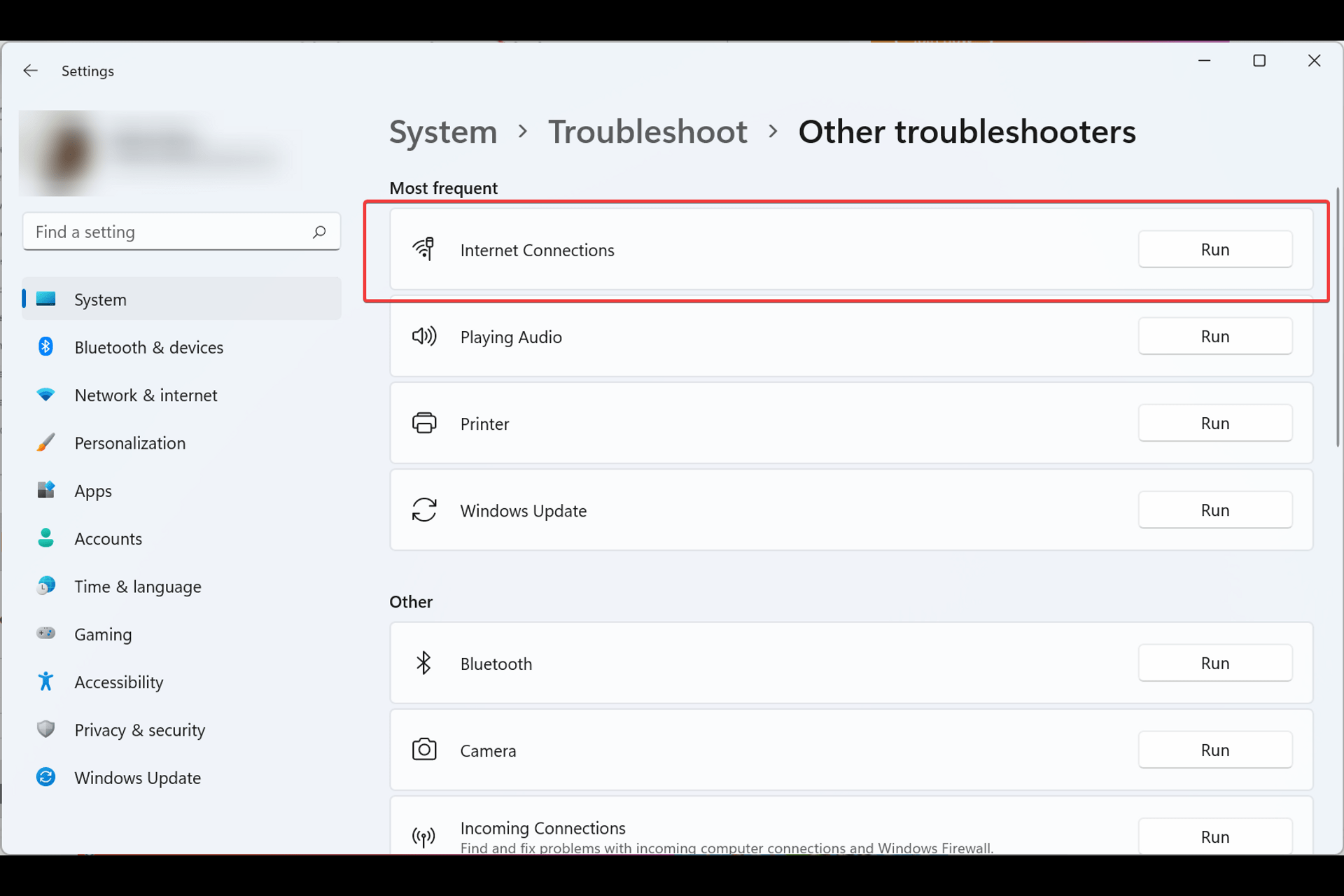Maximize the Settings window
1344x896 pixels.
[1259, 61]
